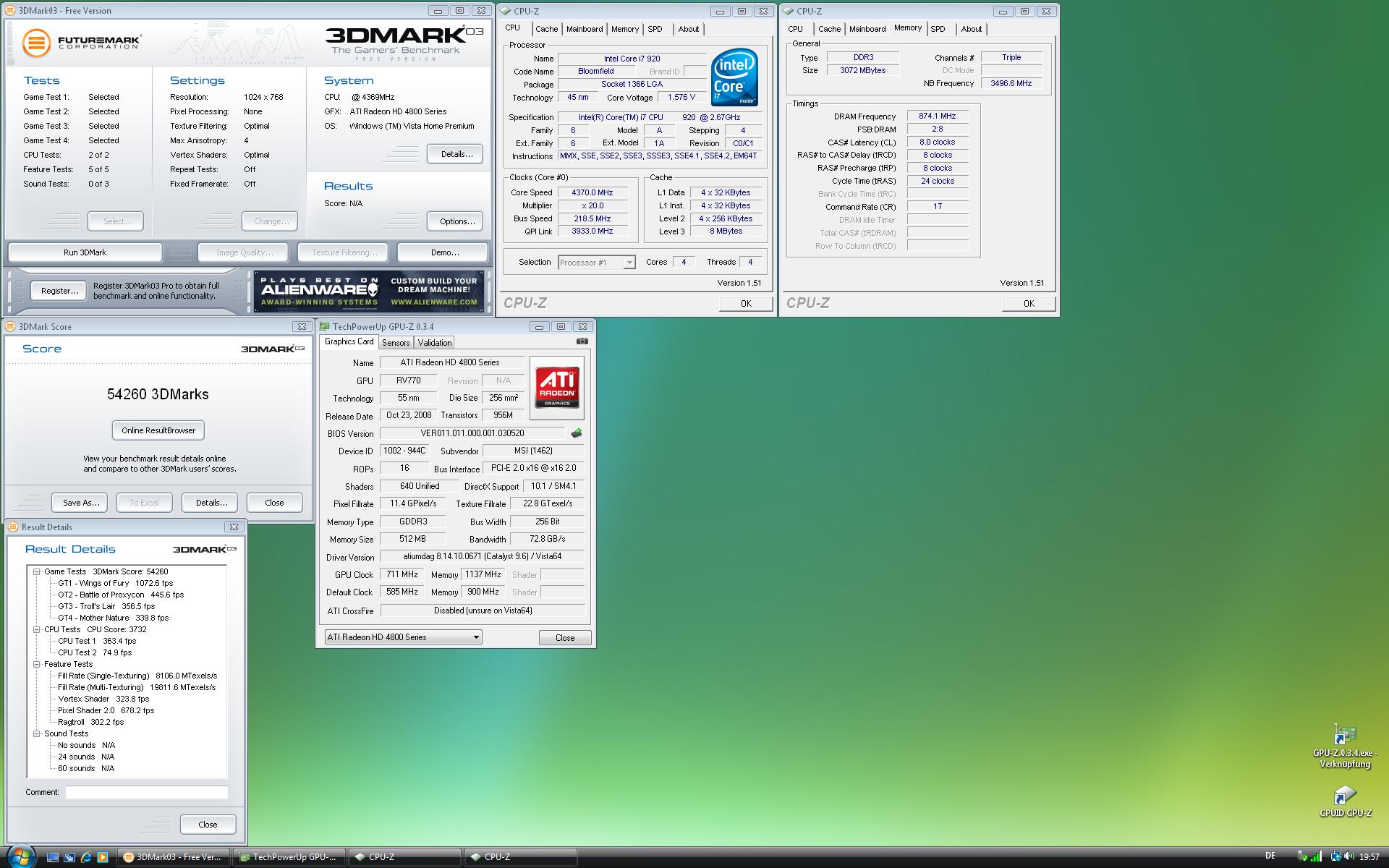Click the Result Details window title icon
Image resolution: width=1389 pixels, height=868 pixels.
click(13, 527)
